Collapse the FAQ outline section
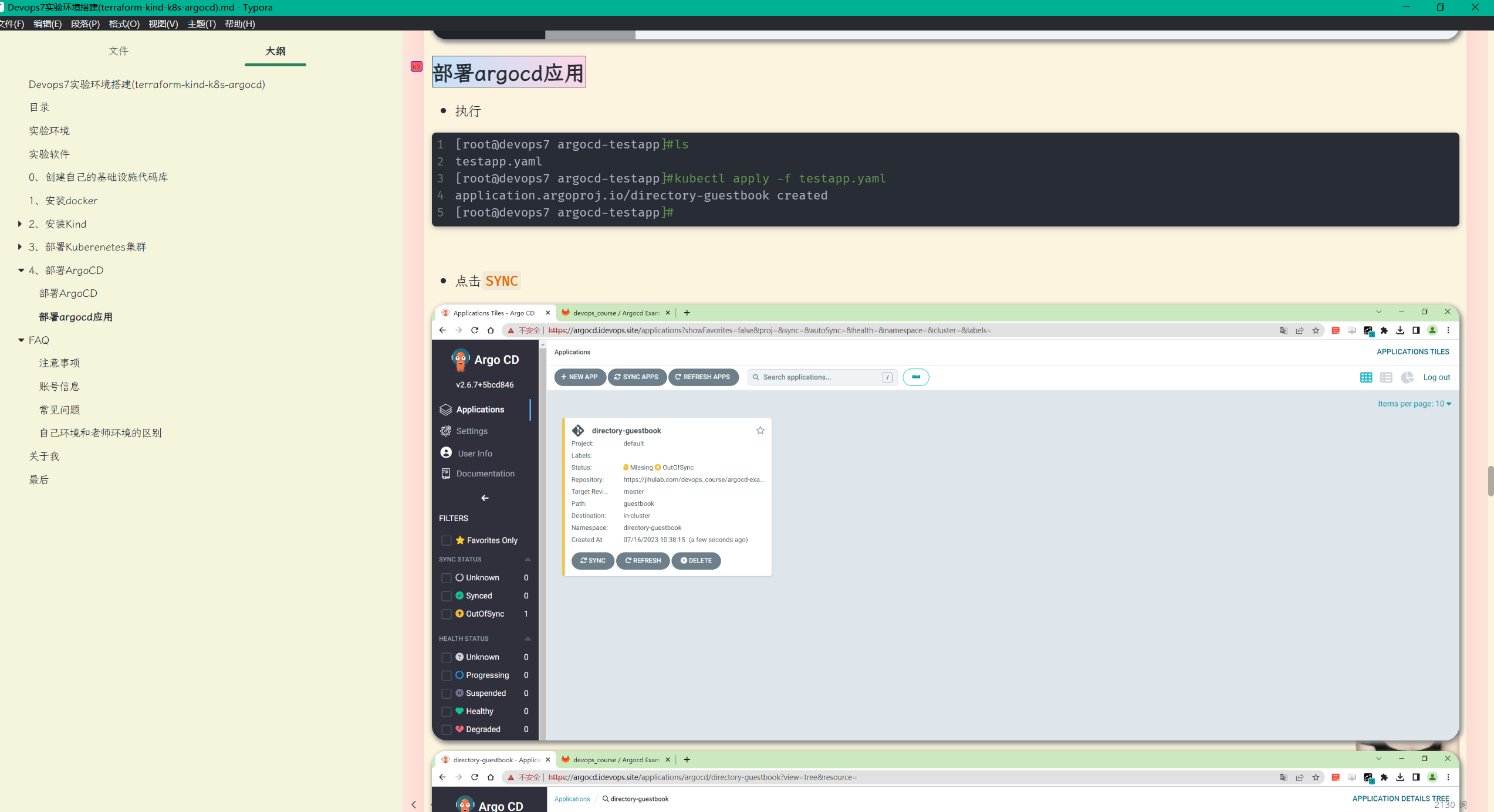Screen dimensions: 1494x812 click(21, 340)
